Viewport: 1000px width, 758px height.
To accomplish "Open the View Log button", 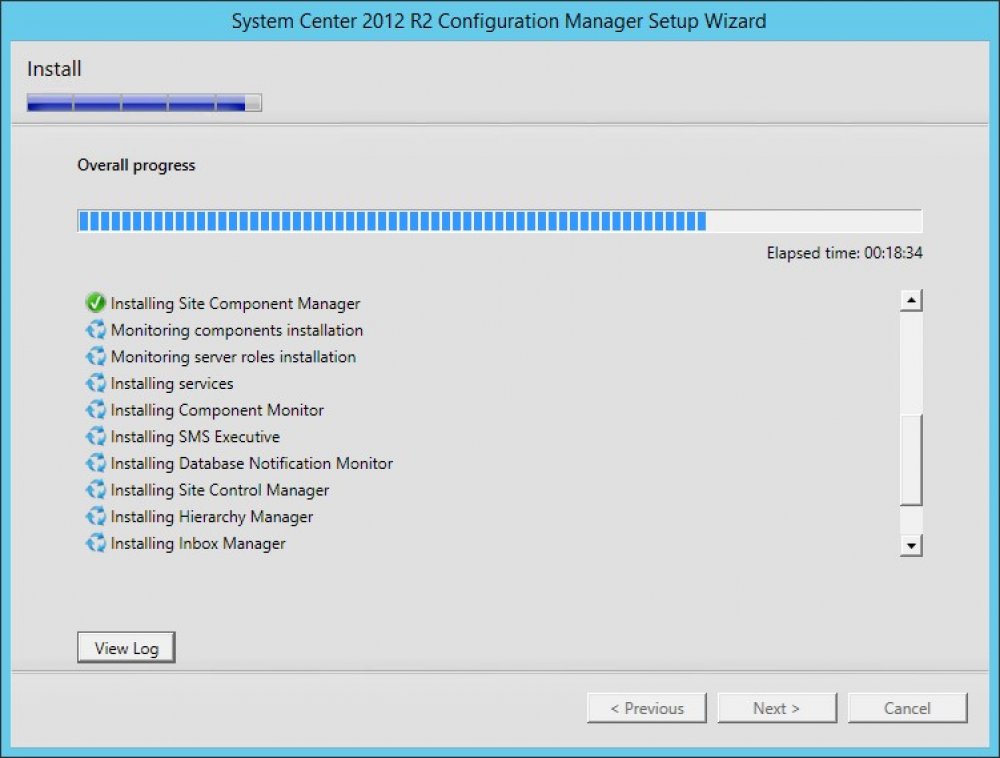I will coord(126,648).
